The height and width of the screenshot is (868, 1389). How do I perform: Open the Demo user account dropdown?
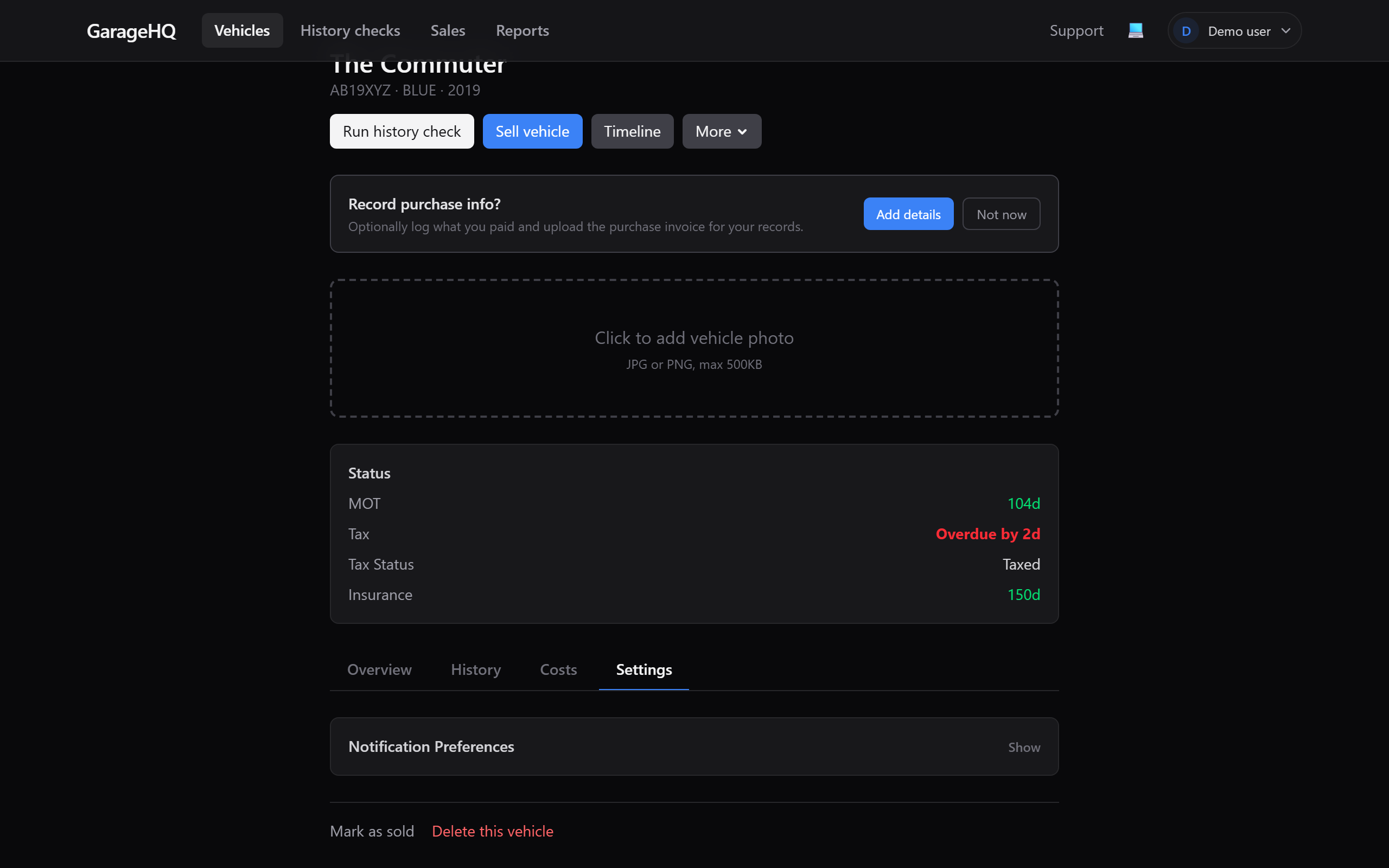(x=1234, y=30)
